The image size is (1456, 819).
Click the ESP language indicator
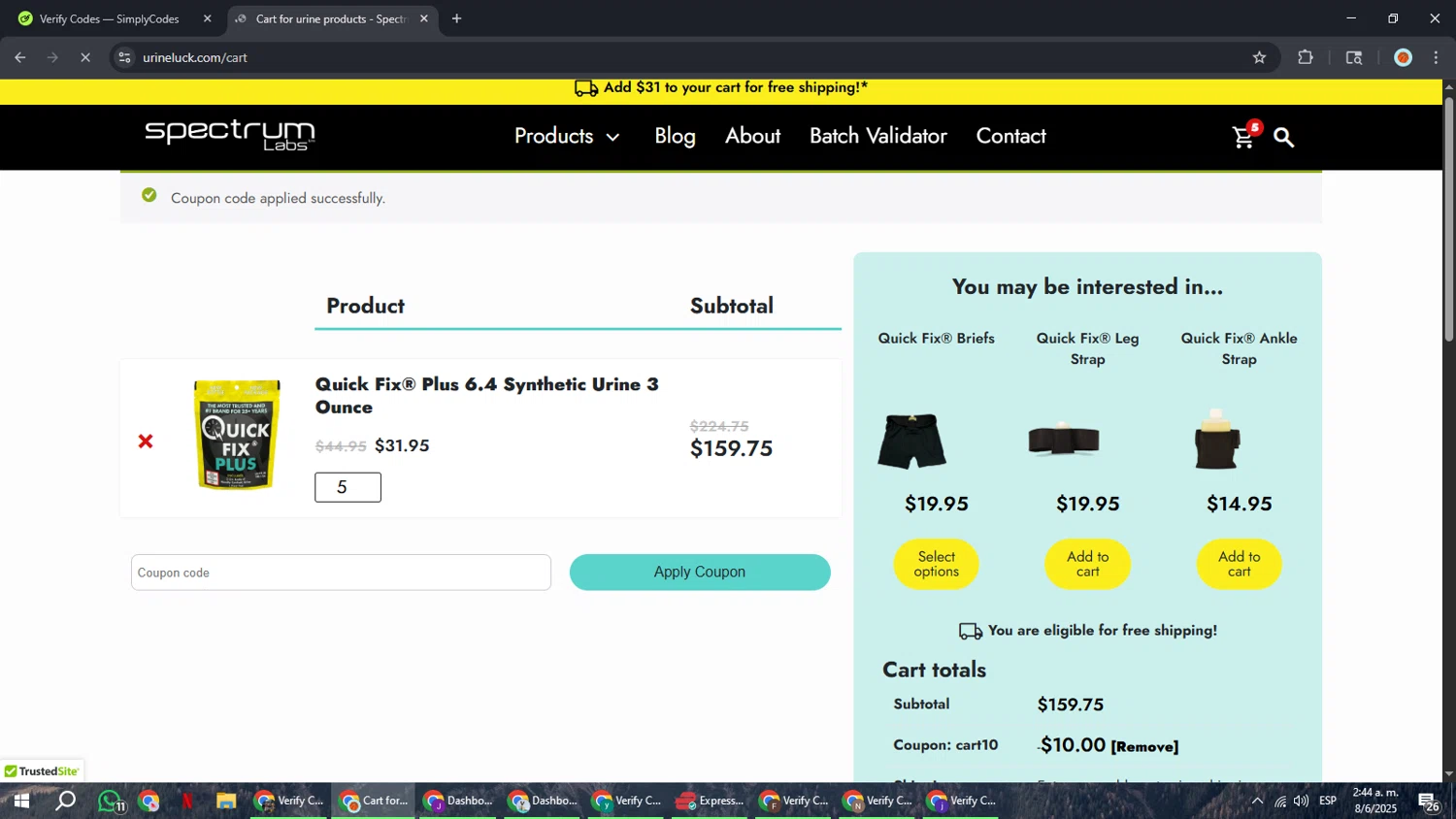[x=1328, y=802]
